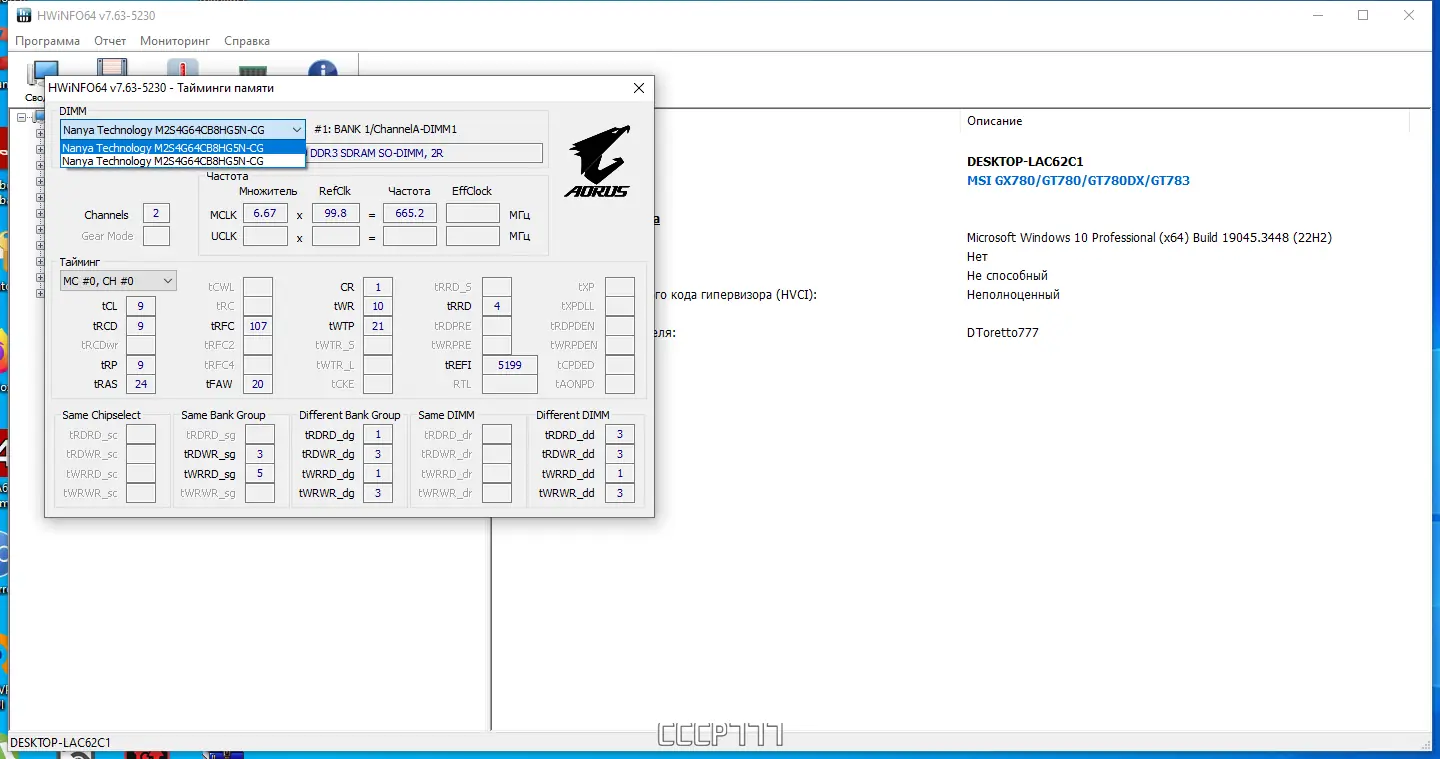The width and height of the screenshot is (1440, 759).
Task: Open the DIMM module dropdown arrow
Action: (297, 130)
